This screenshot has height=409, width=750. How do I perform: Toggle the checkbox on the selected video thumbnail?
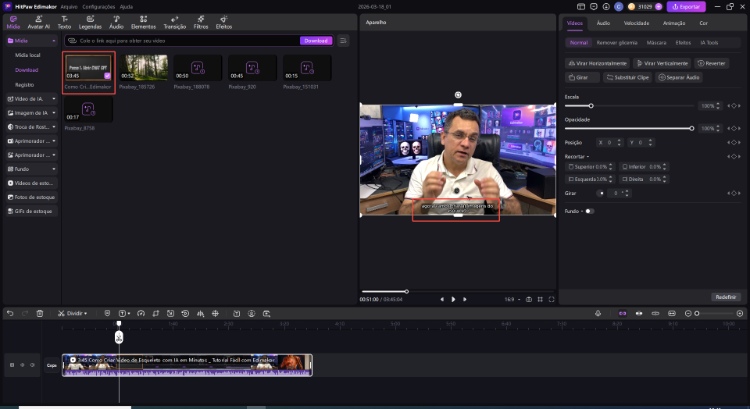coord(107,75)
